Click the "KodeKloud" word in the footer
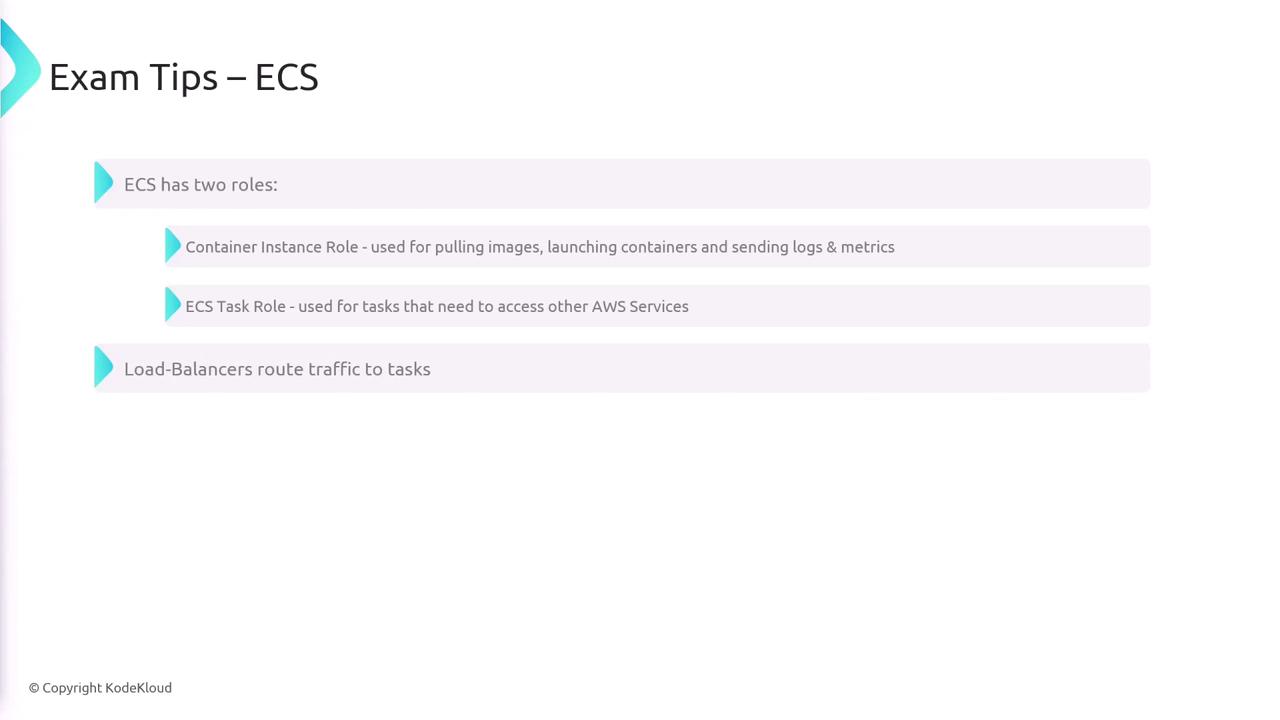Image resolution: width=1280 pixels, height=720 pixels. coord(138,688)
